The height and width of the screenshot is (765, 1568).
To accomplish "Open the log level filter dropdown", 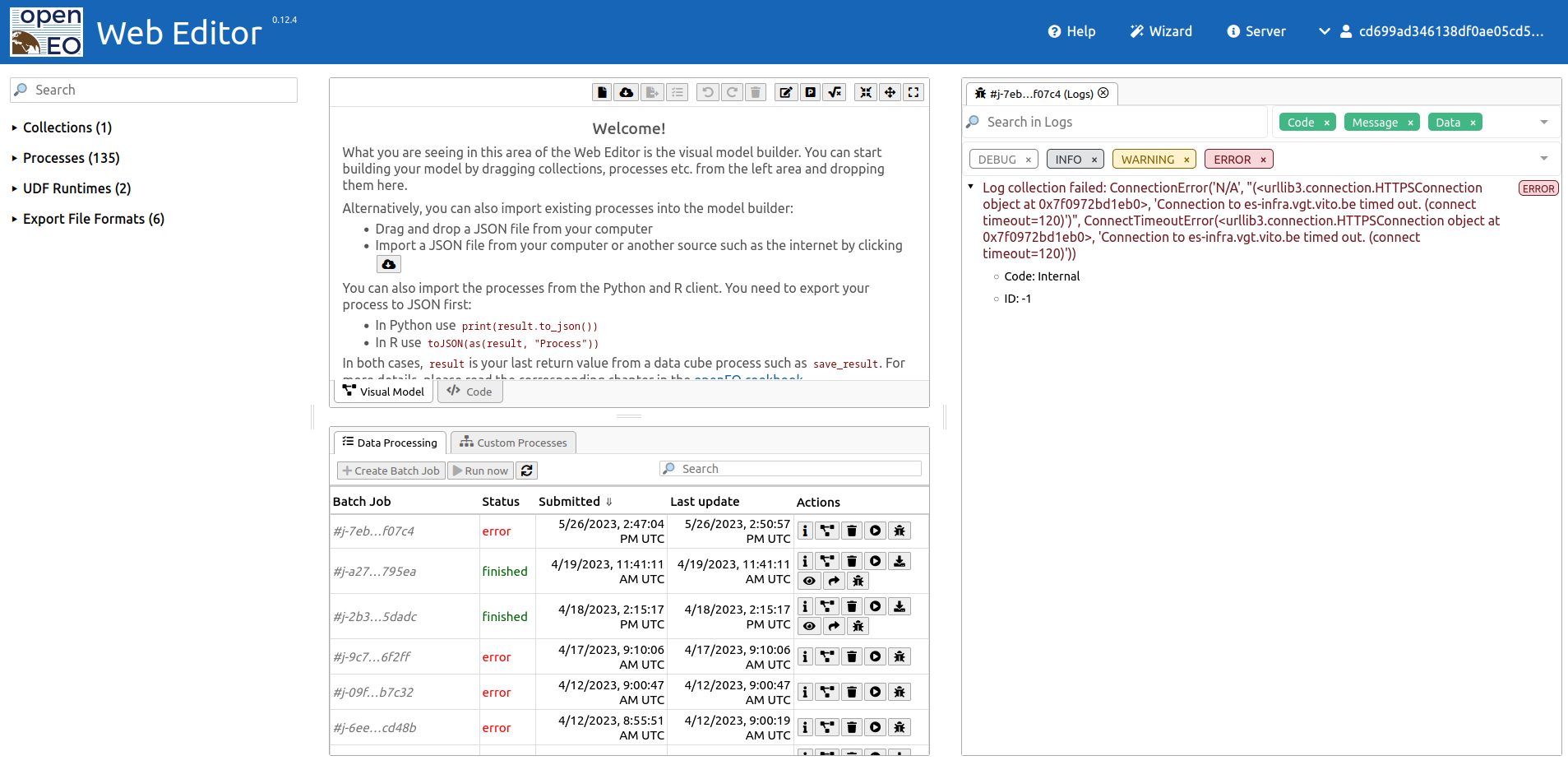I will tap(1543, 158).
